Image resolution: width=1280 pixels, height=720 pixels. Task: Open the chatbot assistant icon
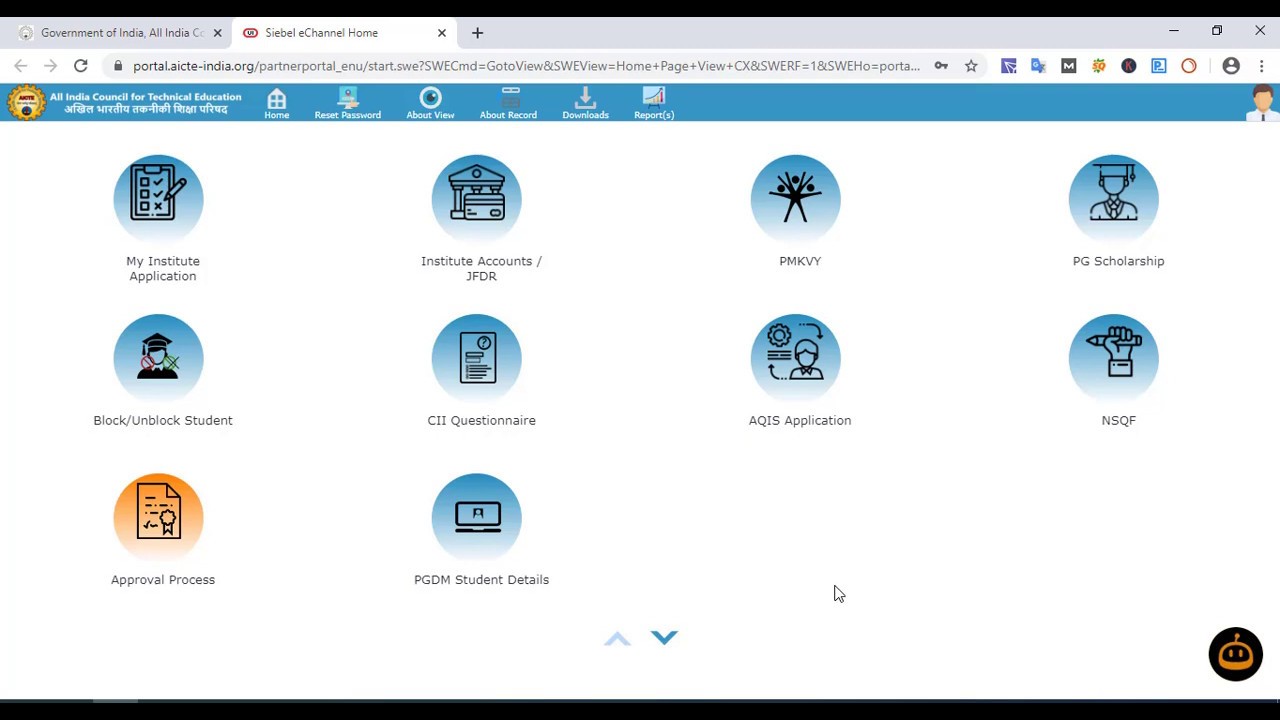[x=1235, y=655]
